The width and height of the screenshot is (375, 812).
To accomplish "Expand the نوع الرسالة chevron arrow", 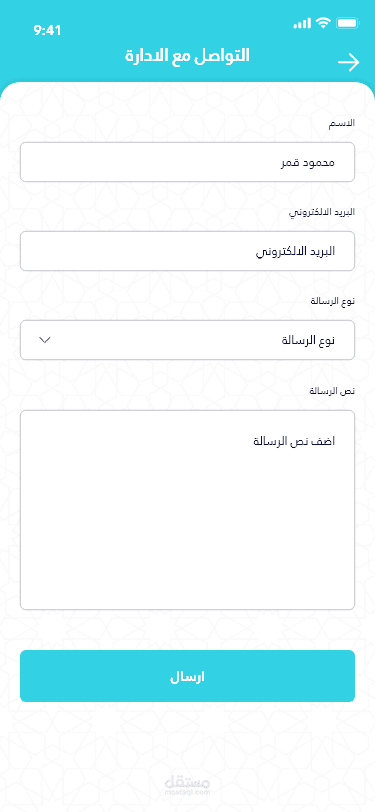I will coord(45,340).
